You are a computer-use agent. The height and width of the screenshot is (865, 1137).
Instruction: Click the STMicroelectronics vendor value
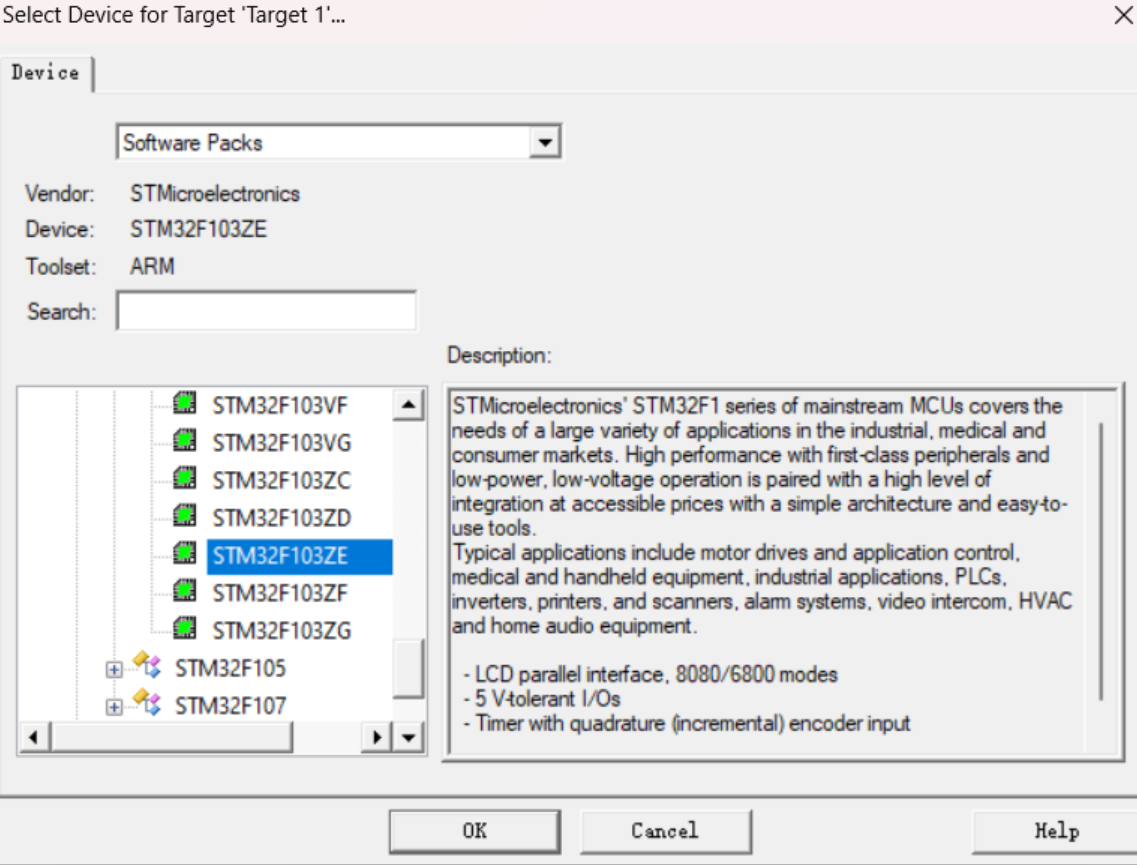point(215,194)
